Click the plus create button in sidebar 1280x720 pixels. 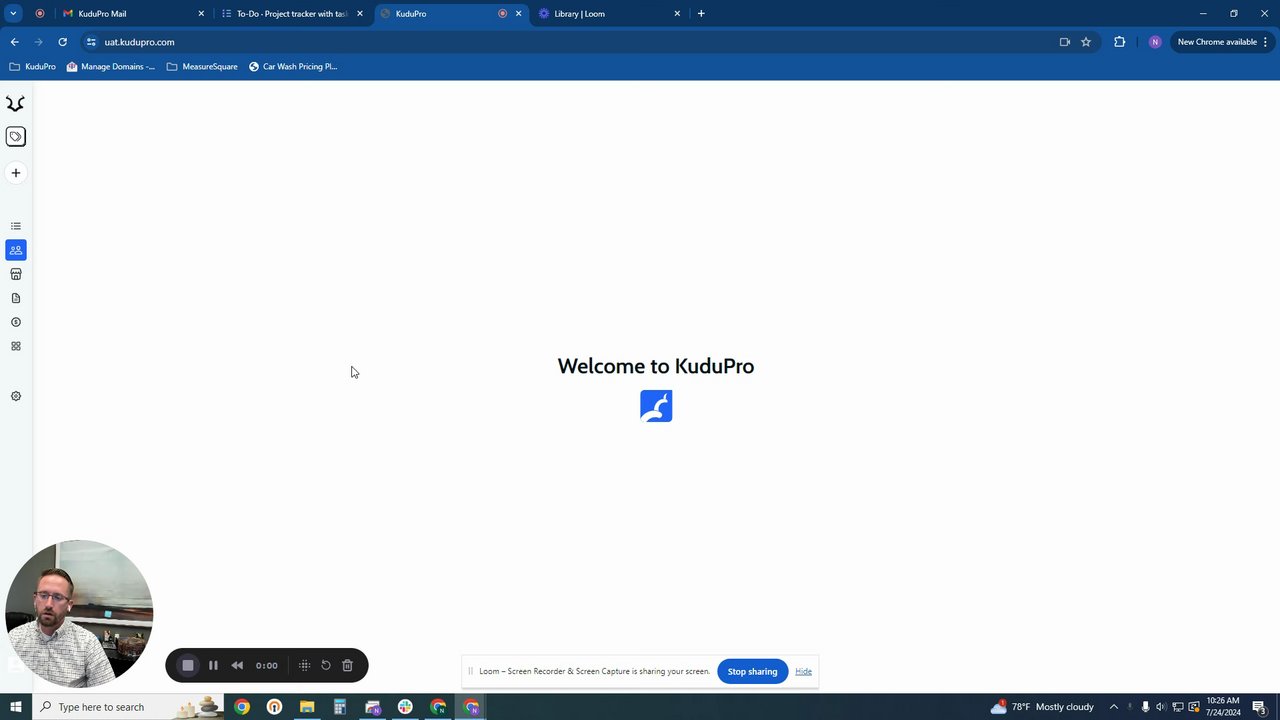pyautogui.click(x=15, y=173)
